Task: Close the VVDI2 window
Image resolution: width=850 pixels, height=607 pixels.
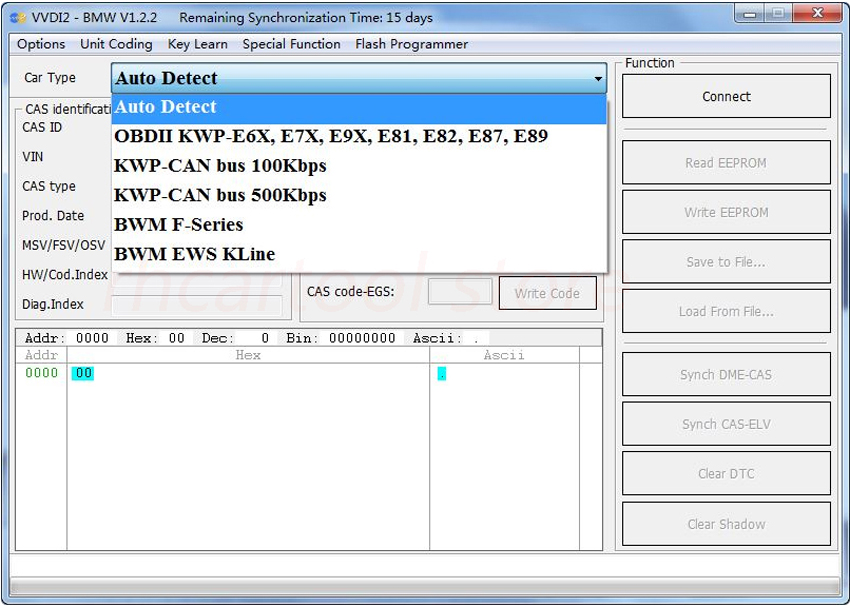Action: coord(817,14)
